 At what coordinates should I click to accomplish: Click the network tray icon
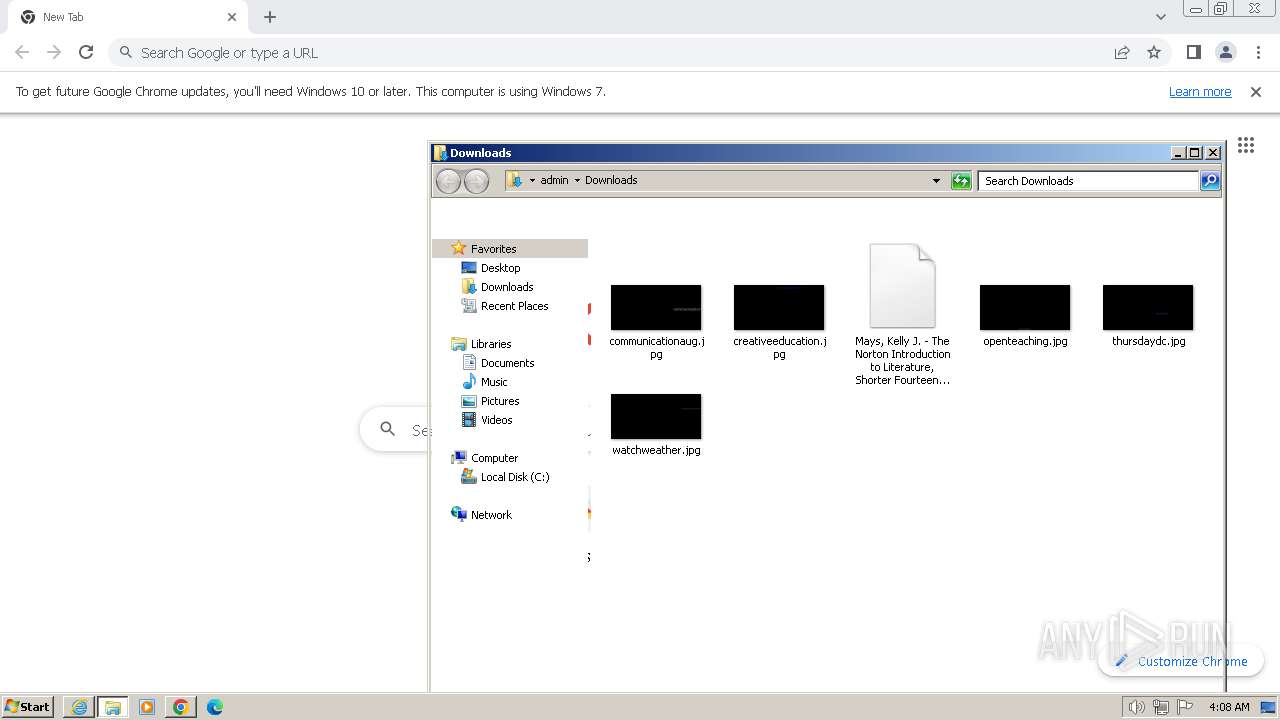[x=1161, y=707]
